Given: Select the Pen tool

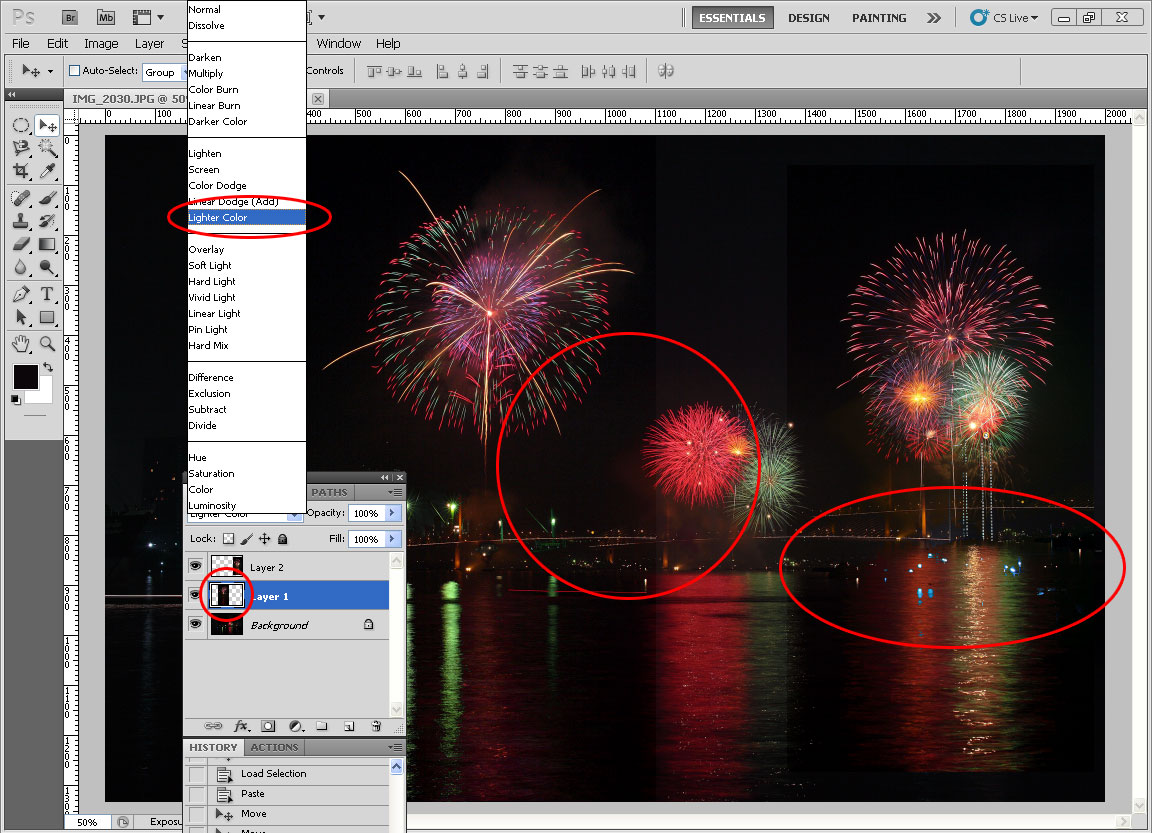Looking at the screenshot, I should pos(21,294).
